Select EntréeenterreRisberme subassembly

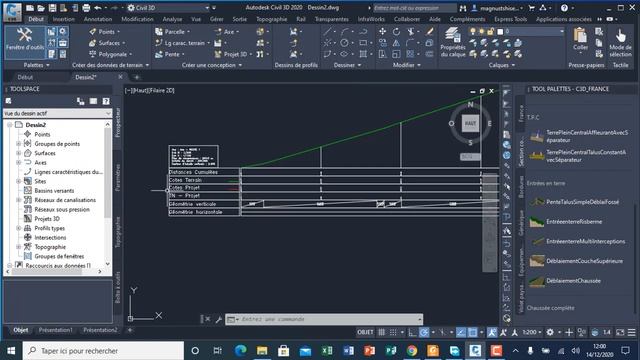(x=567, y=222)
